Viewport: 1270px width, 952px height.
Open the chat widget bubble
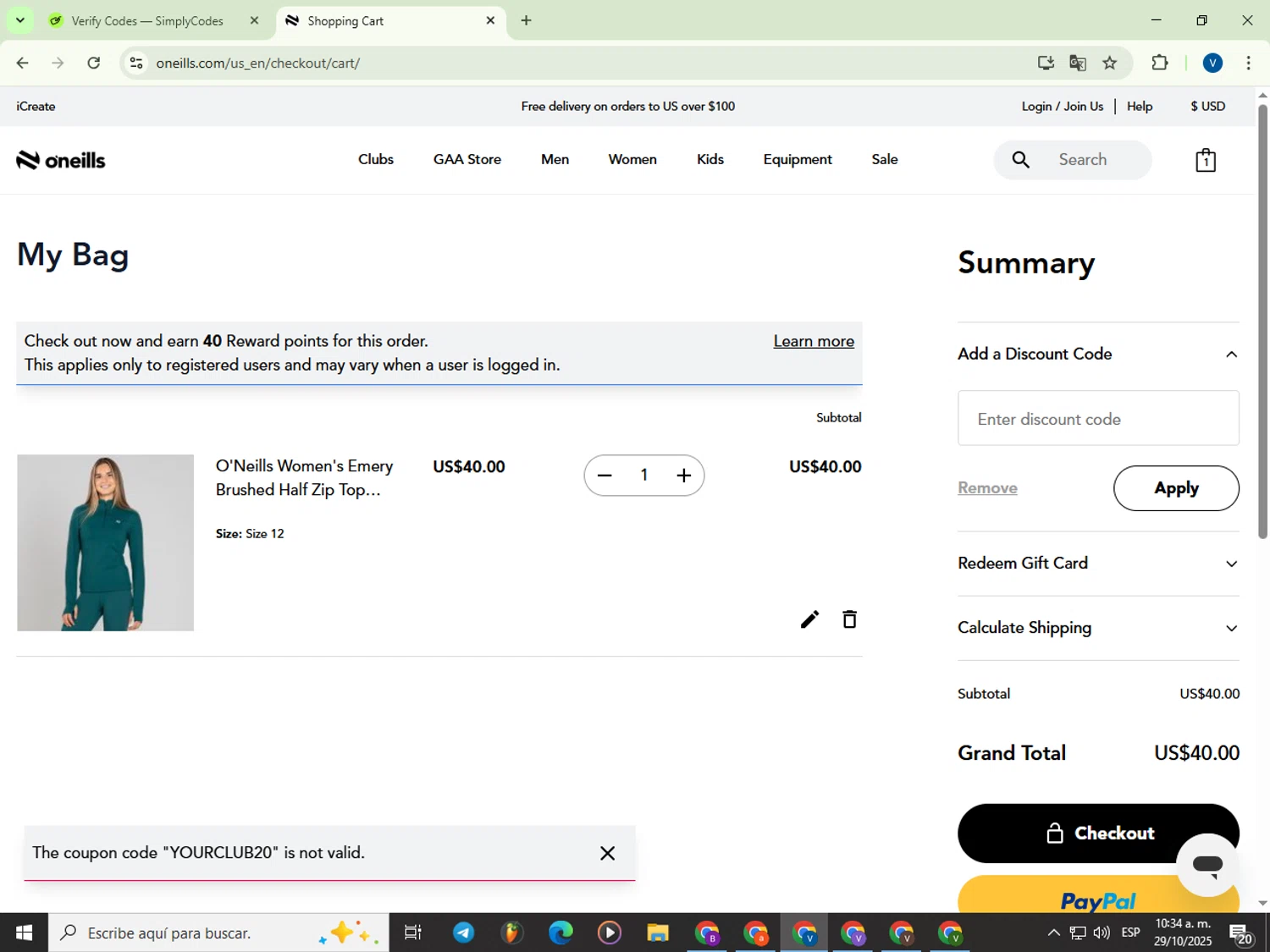tap(1207, 865)
